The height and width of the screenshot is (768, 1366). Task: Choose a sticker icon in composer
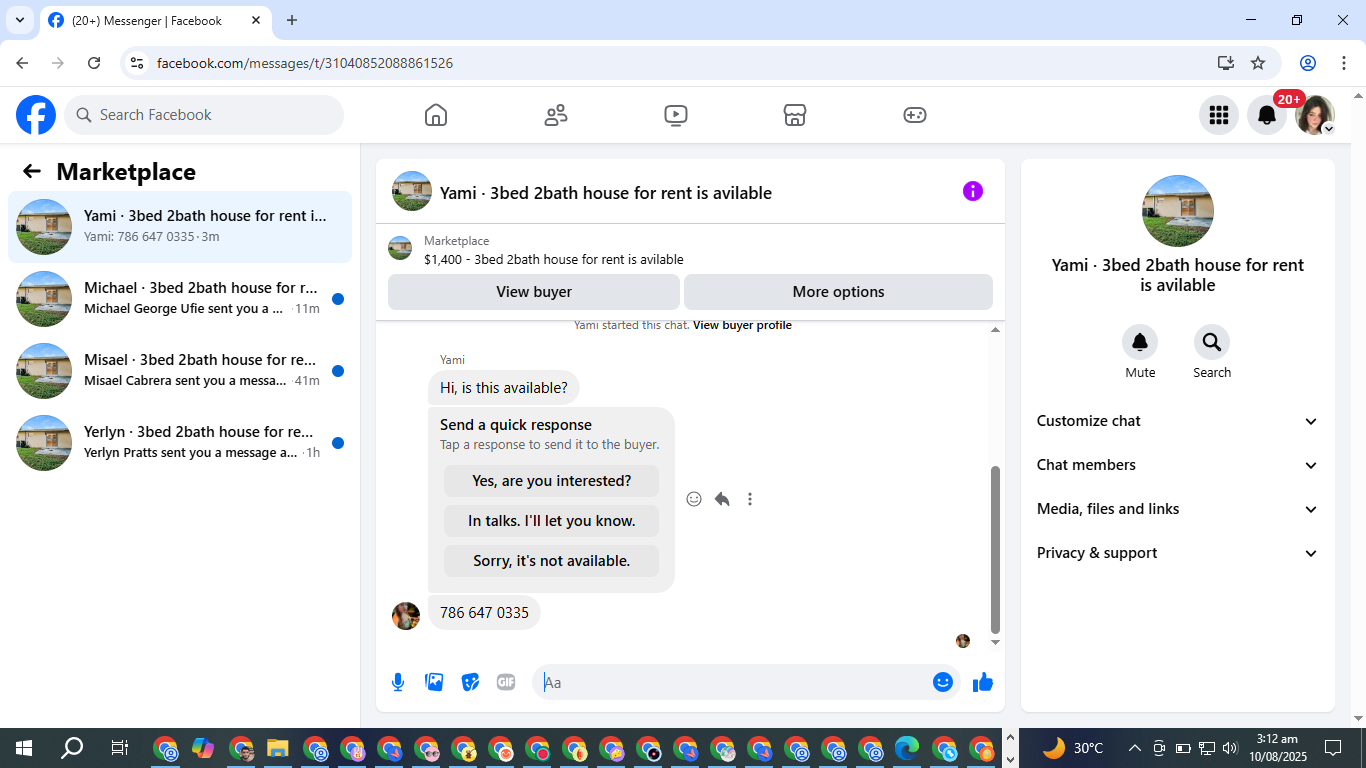pos(470,682)
